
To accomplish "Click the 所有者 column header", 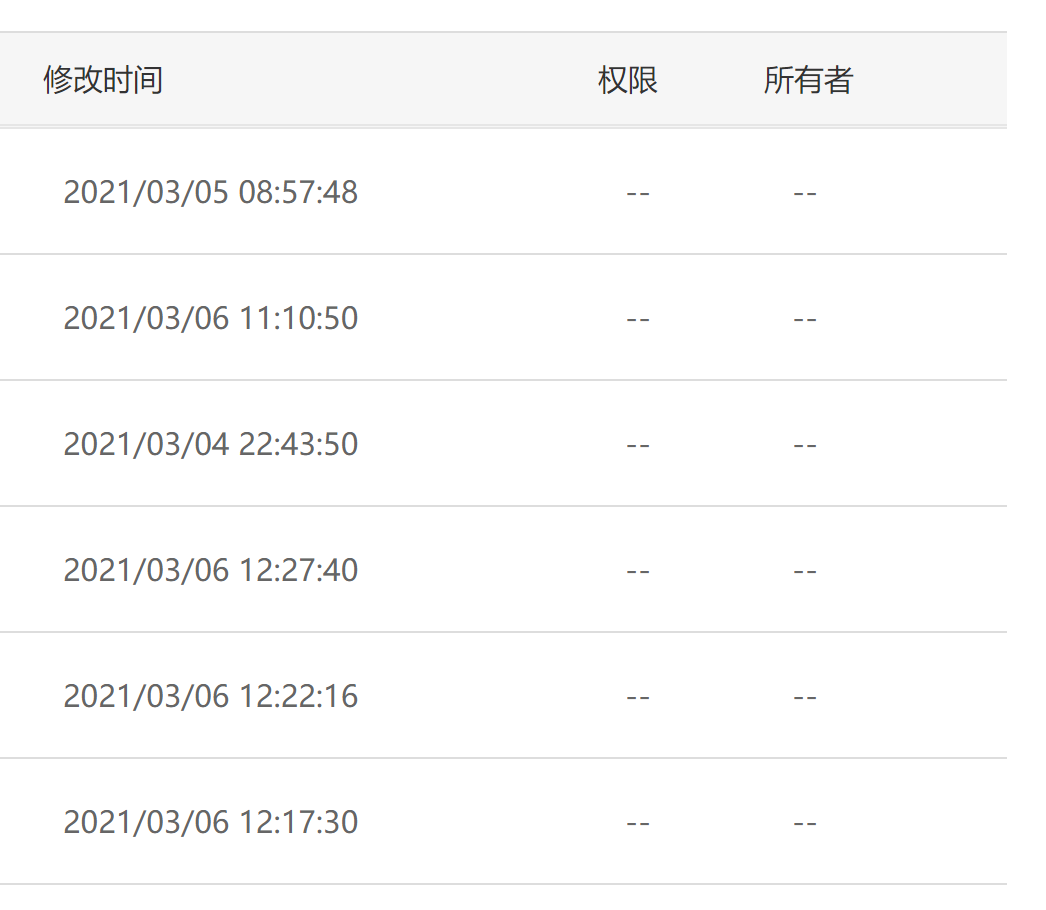I will tap(809, 80).
